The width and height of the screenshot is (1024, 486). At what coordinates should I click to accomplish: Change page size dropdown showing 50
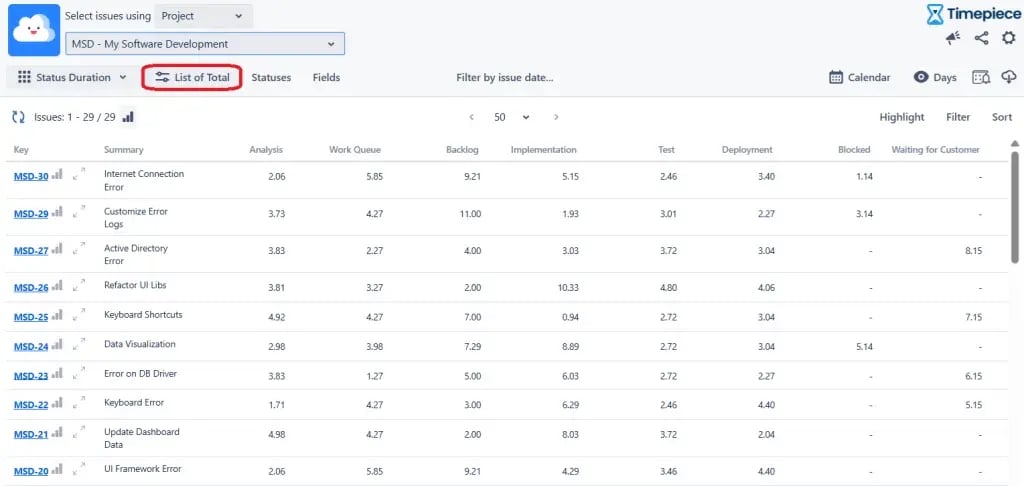click(x=511, y=117)
